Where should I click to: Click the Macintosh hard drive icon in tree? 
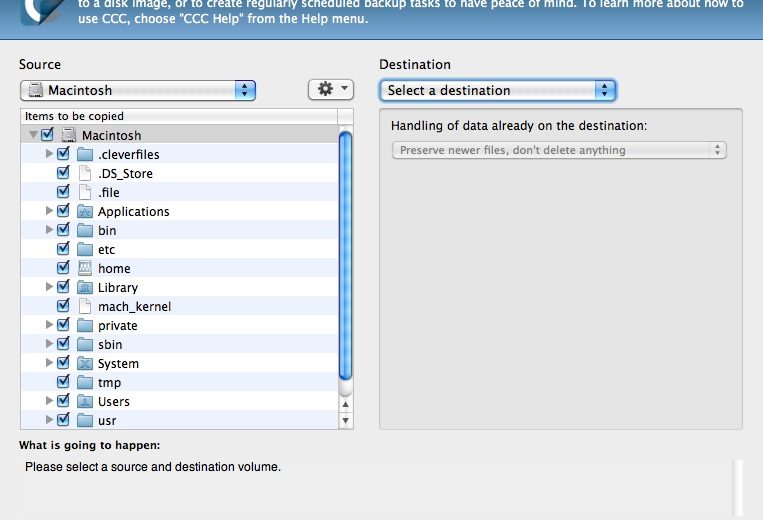pyautogui.click(x=69, y=135)
